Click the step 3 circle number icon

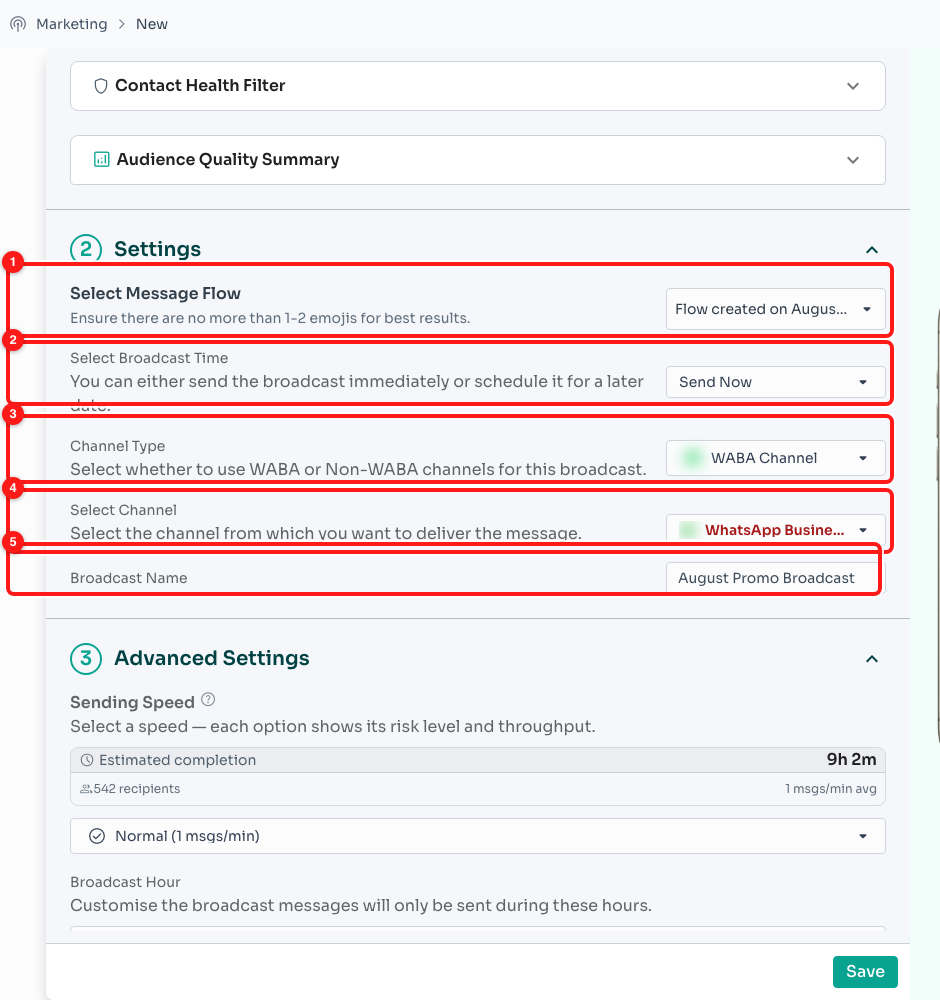pyautogui.click(x=86, y=658)
